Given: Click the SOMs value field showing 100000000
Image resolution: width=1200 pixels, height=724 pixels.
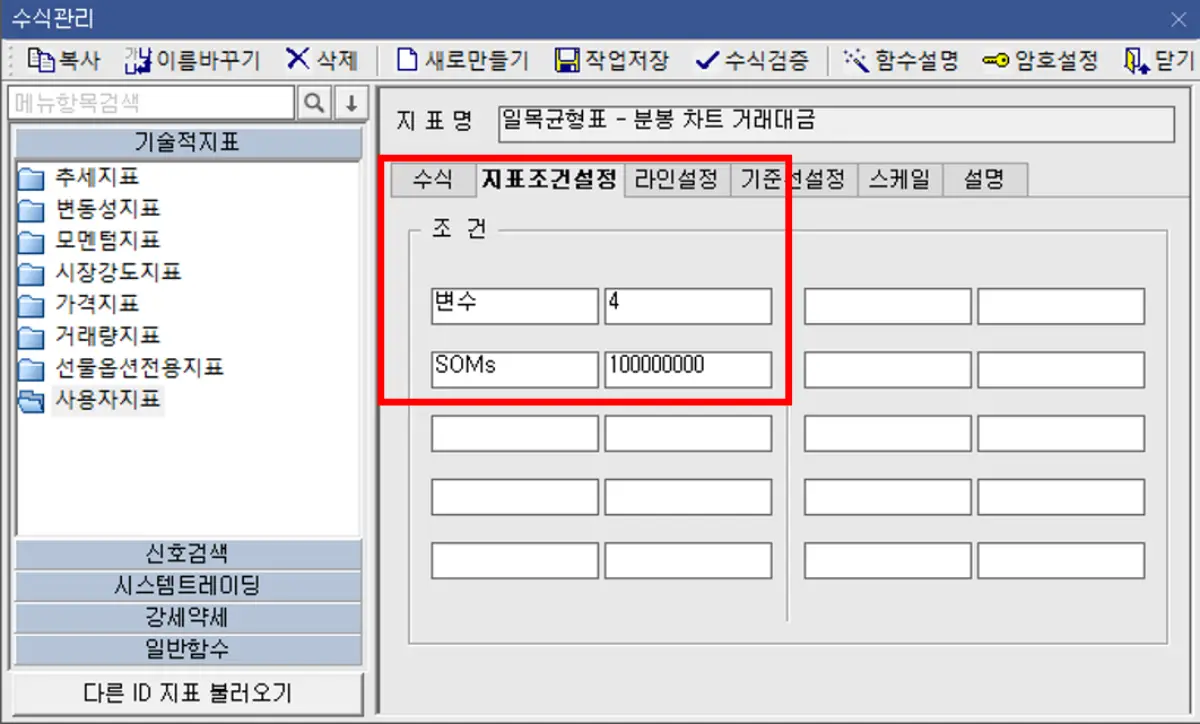Looking at the screenshot, I should [x=687, y=369].
